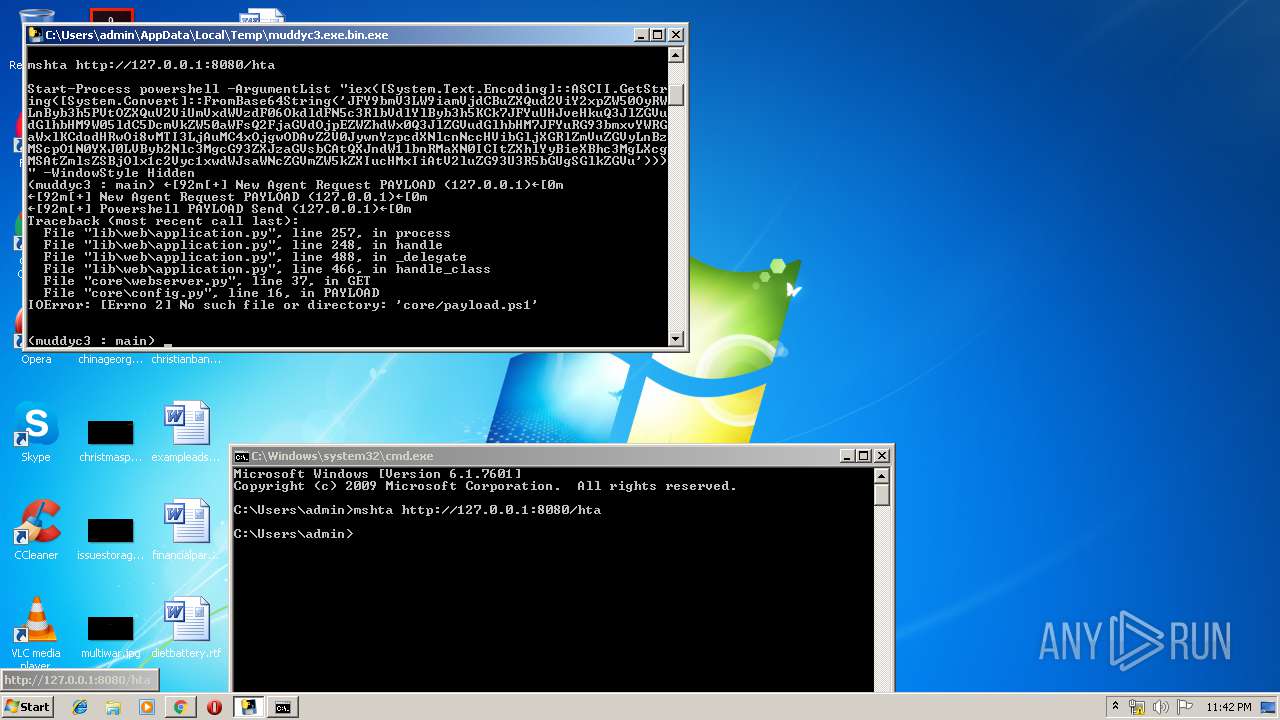Image resolution: width=1280 pixels, height=720 pixels.
Task: Maximize the cmd.exe window
Action: coord(863,456)
